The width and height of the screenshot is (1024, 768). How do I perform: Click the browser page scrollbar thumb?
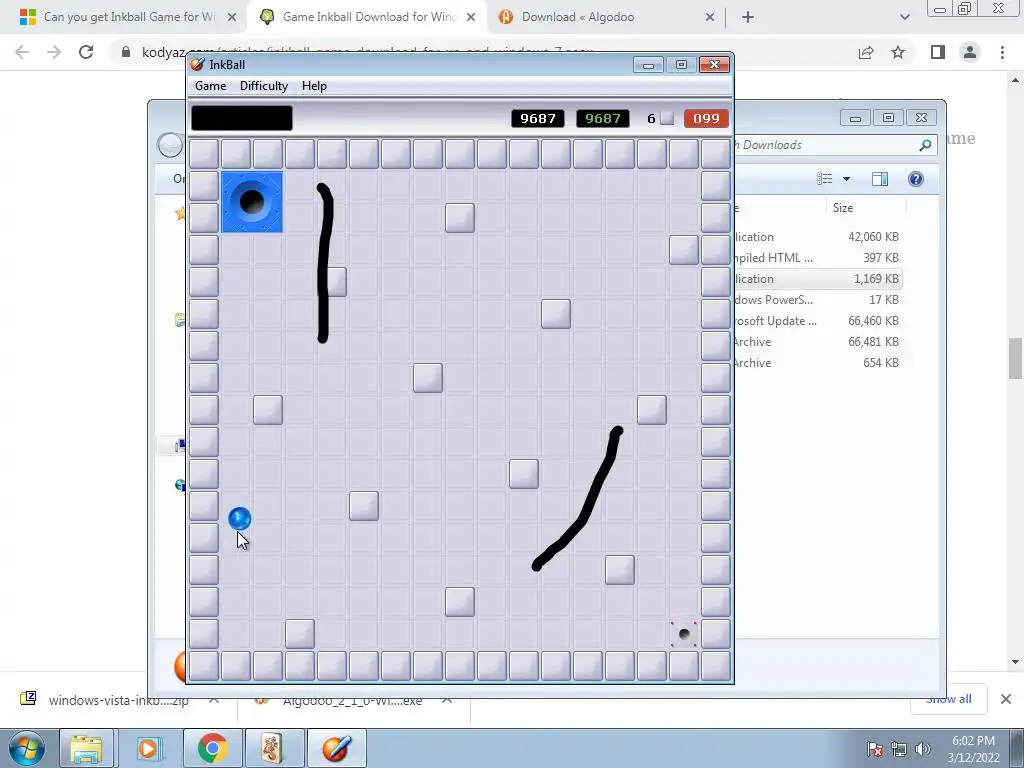1015,358
